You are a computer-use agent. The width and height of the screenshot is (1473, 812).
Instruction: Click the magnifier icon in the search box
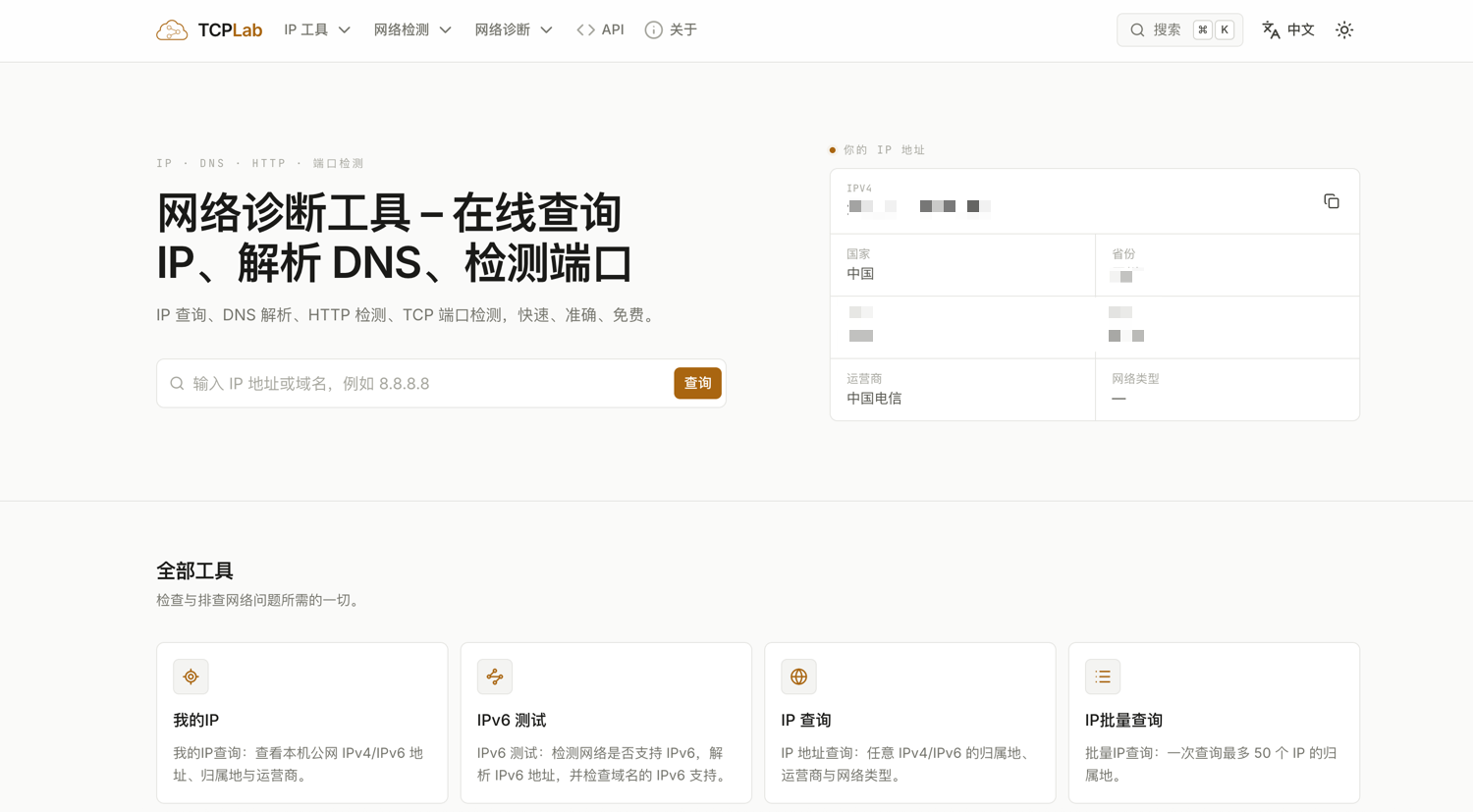1137,30
